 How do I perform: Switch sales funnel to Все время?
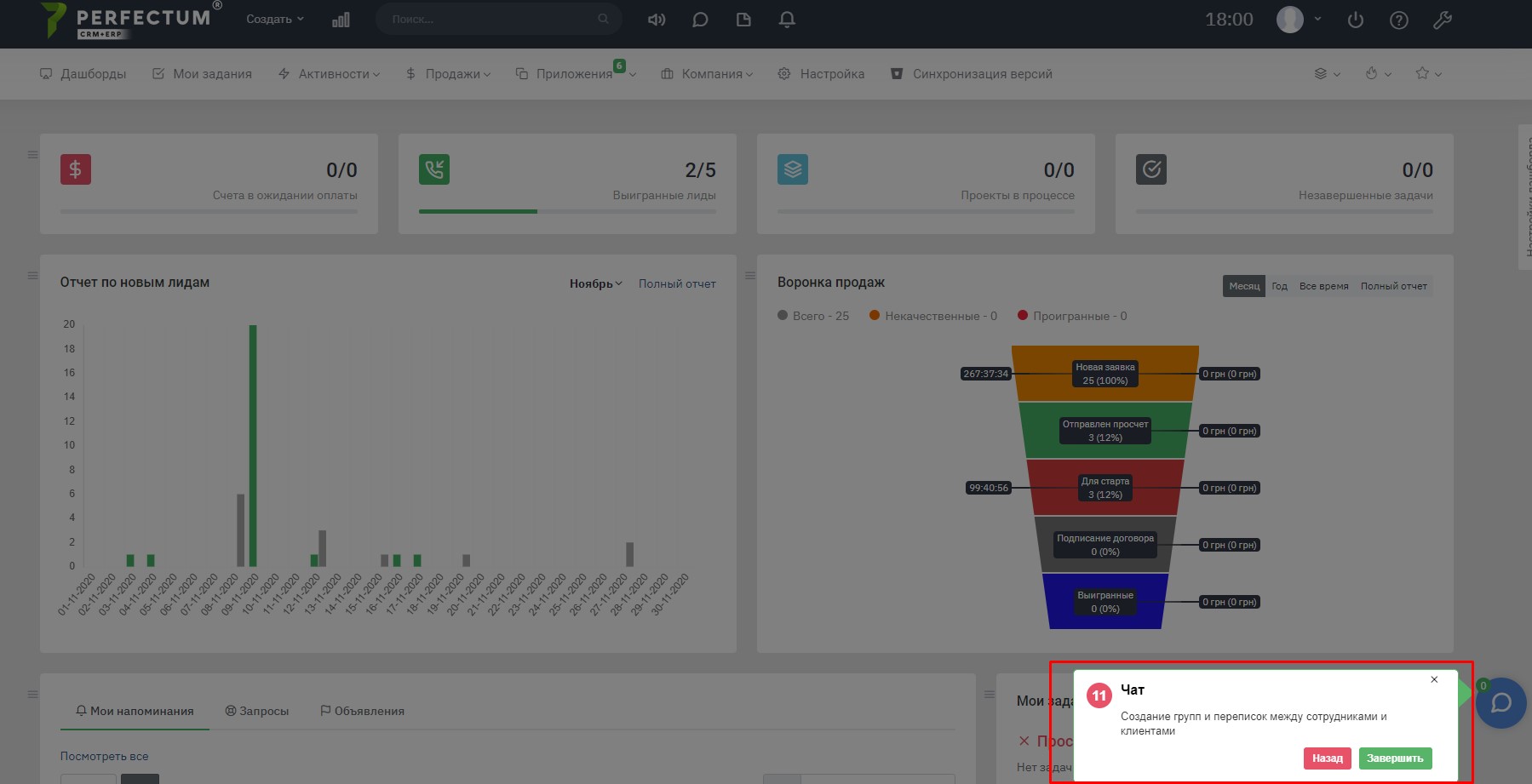[x=1323, y=286]
